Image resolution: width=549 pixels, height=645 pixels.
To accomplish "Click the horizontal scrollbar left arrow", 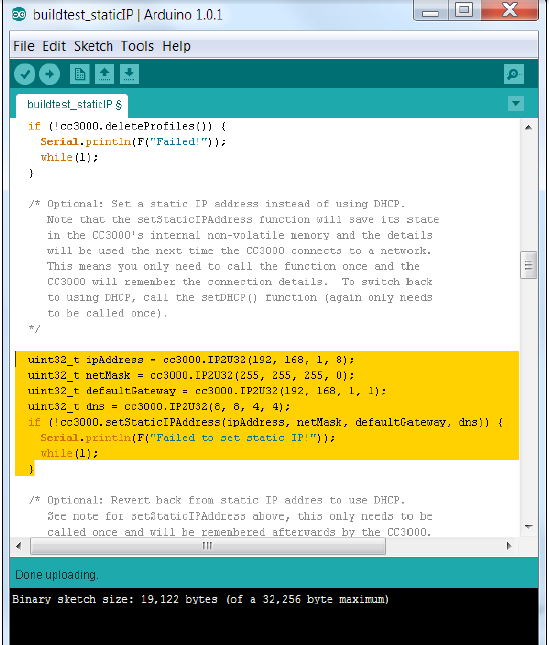I will coord(19,546).
